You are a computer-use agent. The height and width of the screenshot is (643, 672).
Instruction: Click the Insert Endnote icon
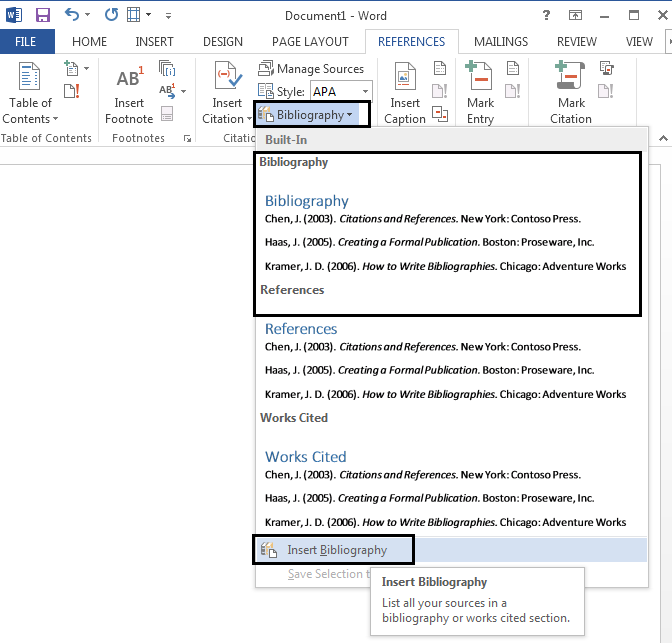(x=167, y=69)
